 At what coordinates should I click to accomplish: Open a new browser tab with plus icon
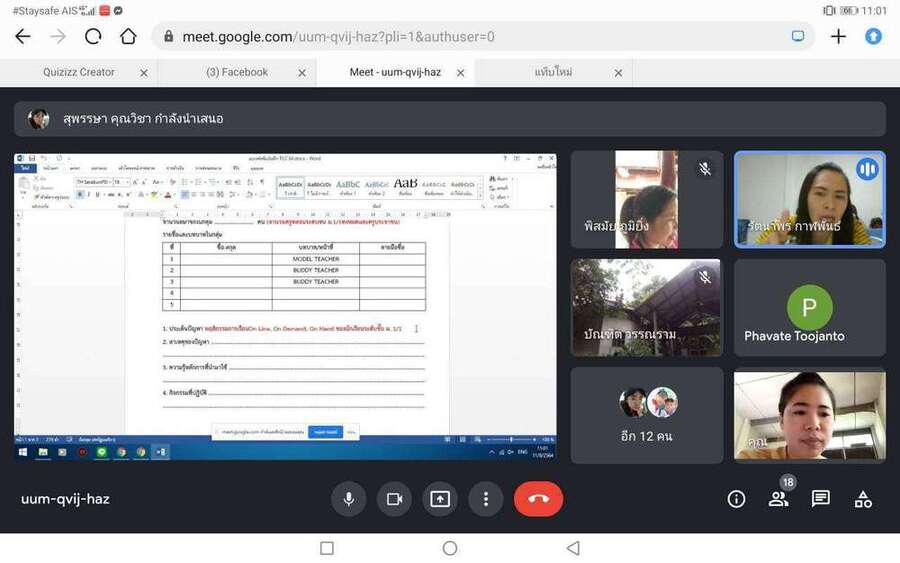pyautogui.click(x=838, y=36)
